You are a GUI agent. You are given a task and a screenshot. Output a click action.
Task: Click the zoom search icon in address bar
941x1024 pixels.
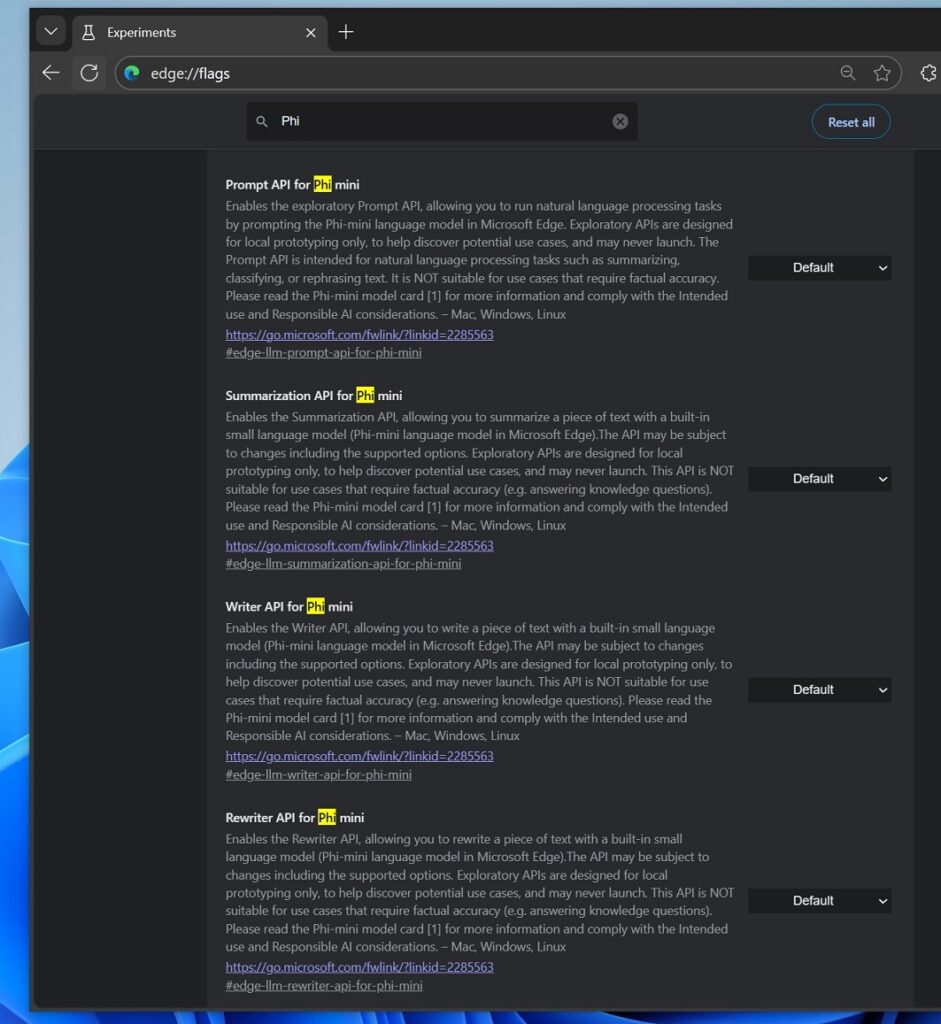click(848, 72)
